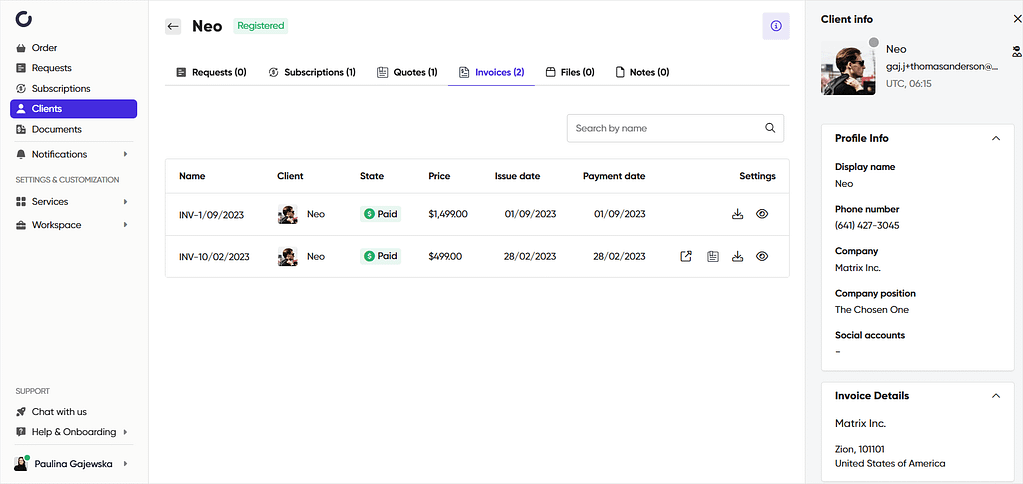1023x484 pixels.
Task: Click the Services grid icon
Action: 21,202
